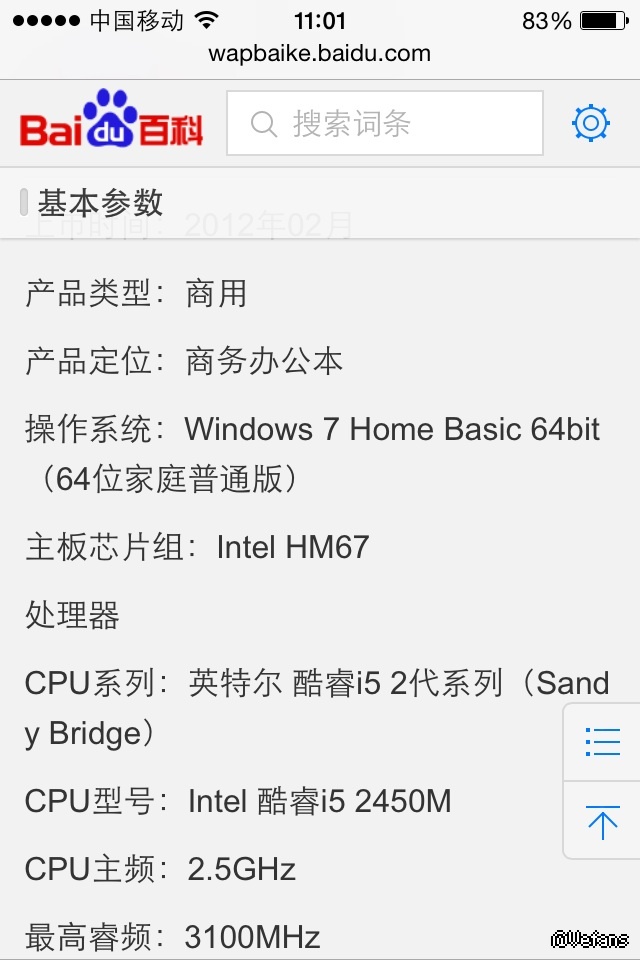The height and width of the screenshot is (960, 640).
Task: Tap the cellular signal dots
Action: pyautogui.click(x=47, y=20)
